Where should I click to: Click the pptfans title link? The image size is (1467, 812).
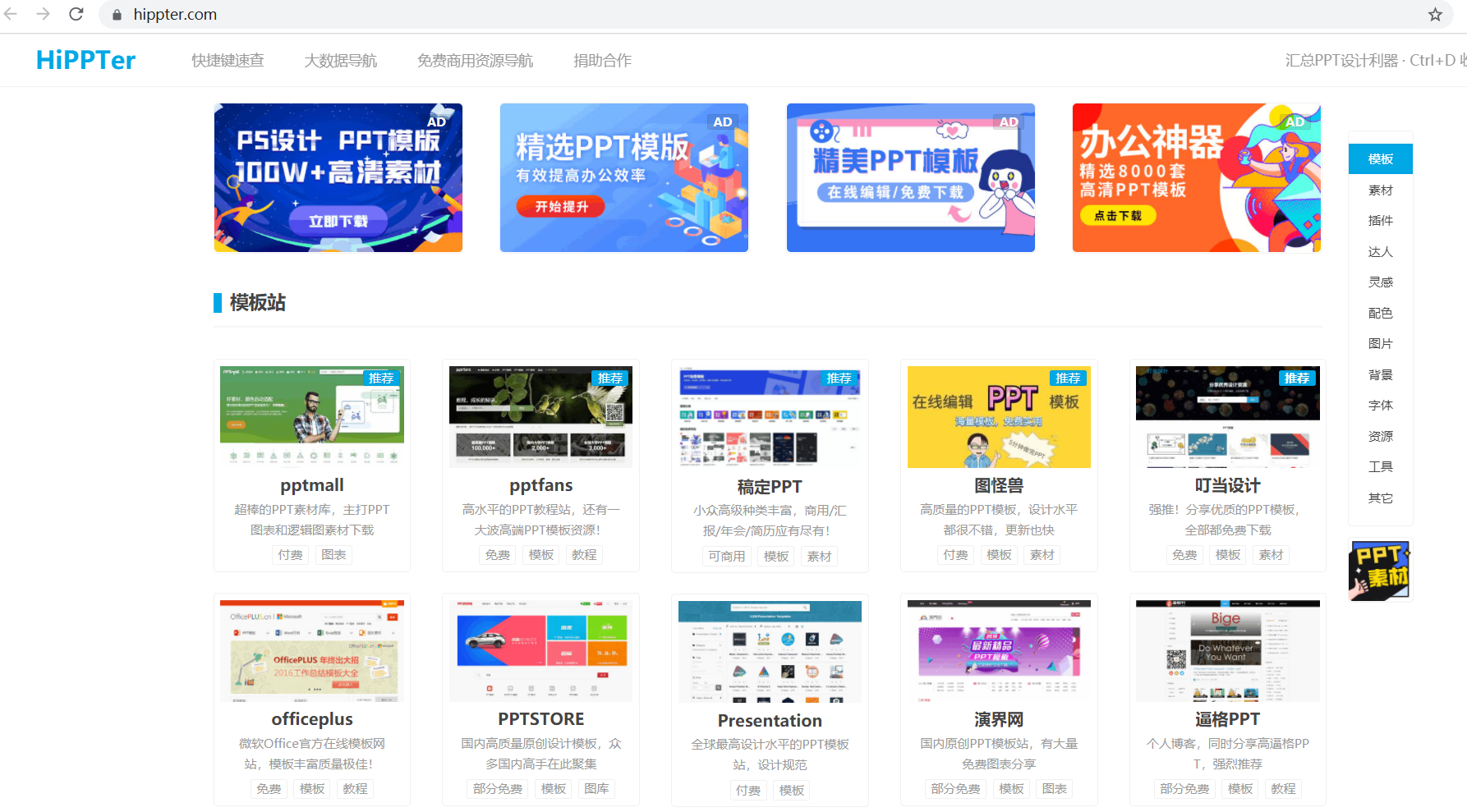[541, 485]
